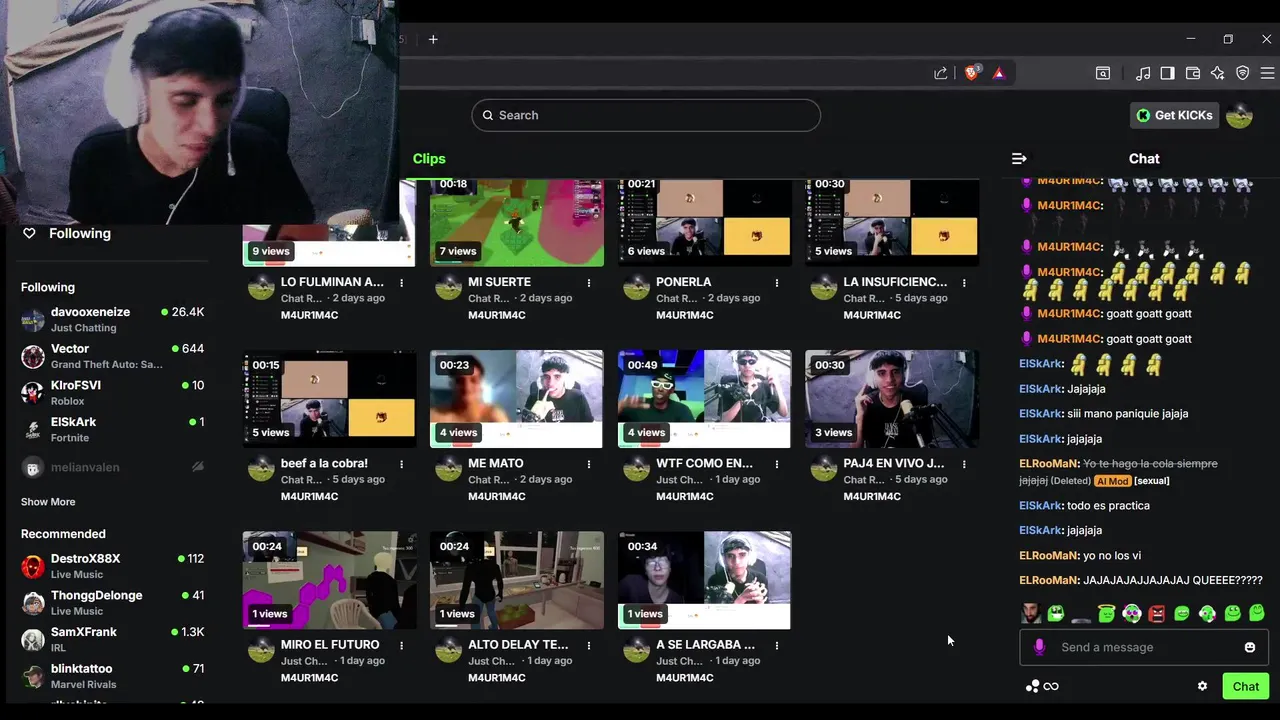The width and height of the screenshot is (1280, 720).
Task: Open the emoji picker in message box
Action: 1250,647
